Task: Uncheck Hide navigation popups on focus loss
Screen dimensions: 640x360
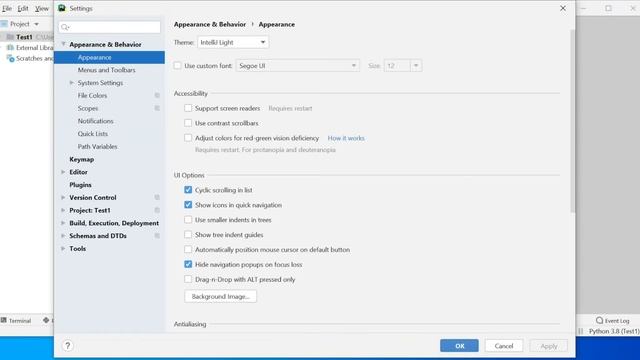Action: pyautogui.click(x=188, y=264)
